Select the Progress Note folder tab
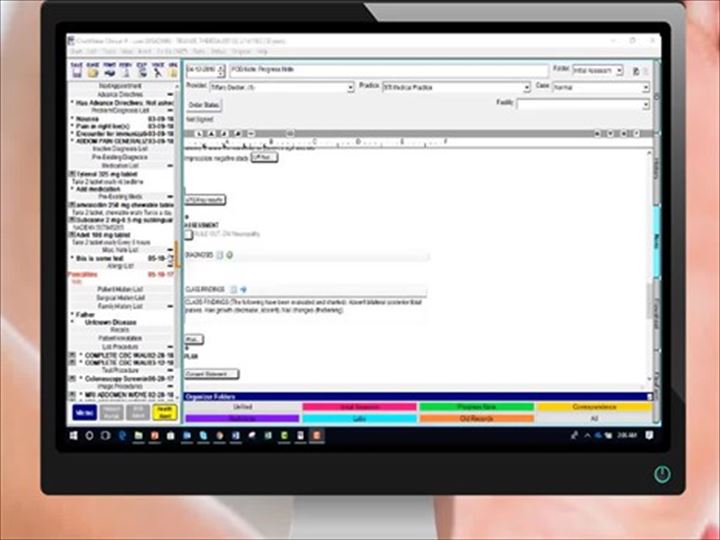The height and width of the screenshot is (540, 720). point(475,407)
